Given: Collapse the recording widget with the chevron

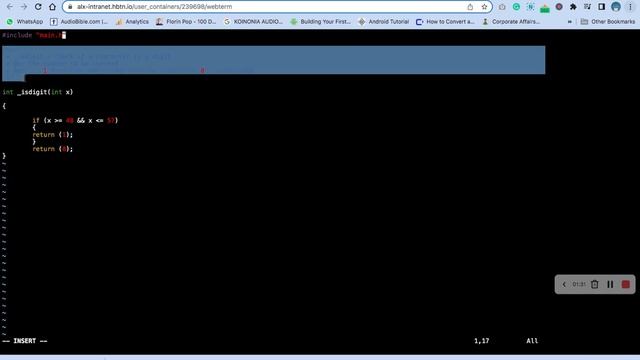Looking at the screenshot, I should pyautogui.click(x=564, y=284).
